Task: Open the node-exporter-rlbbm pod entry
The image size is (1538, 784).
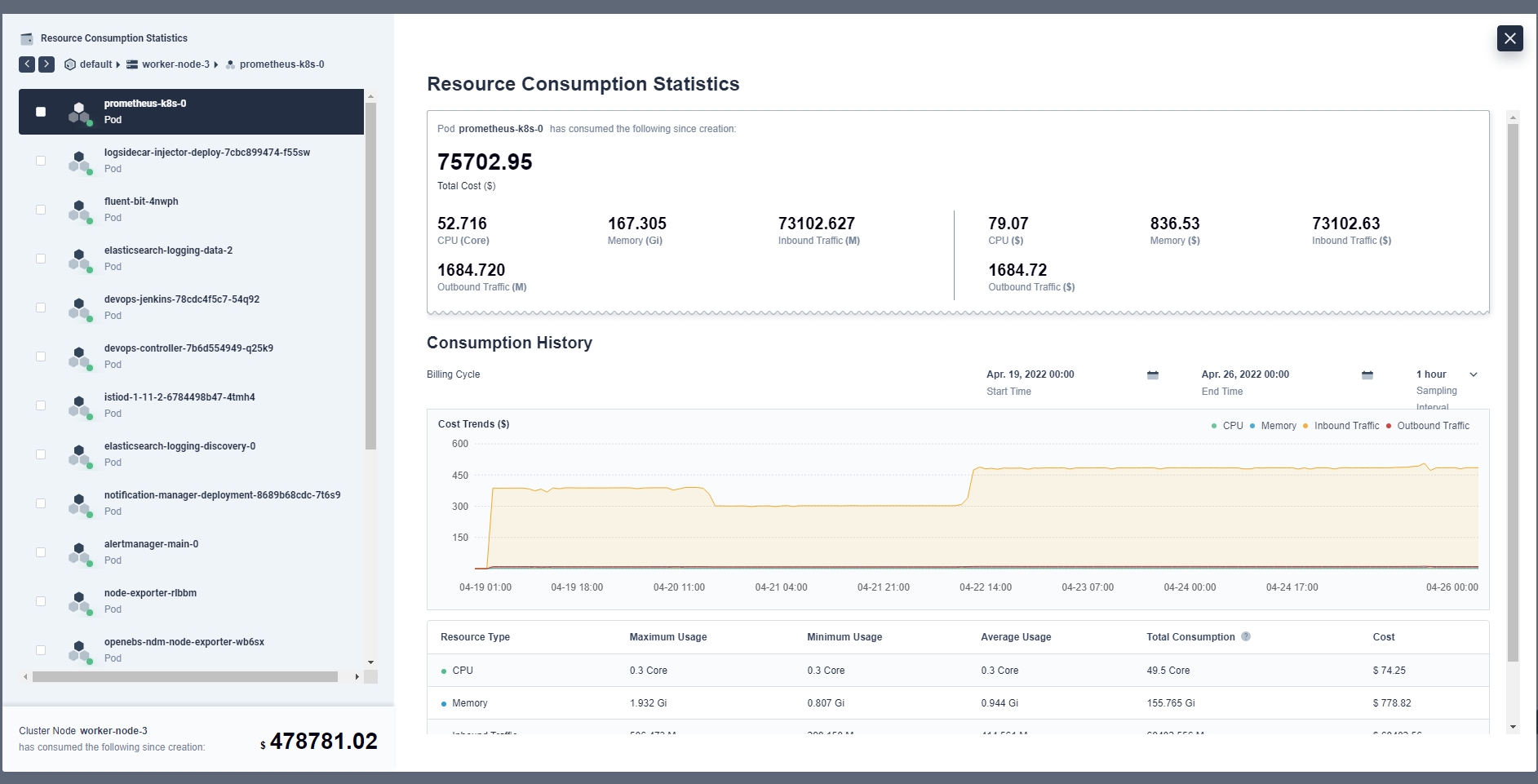Action: pos(150,594)
